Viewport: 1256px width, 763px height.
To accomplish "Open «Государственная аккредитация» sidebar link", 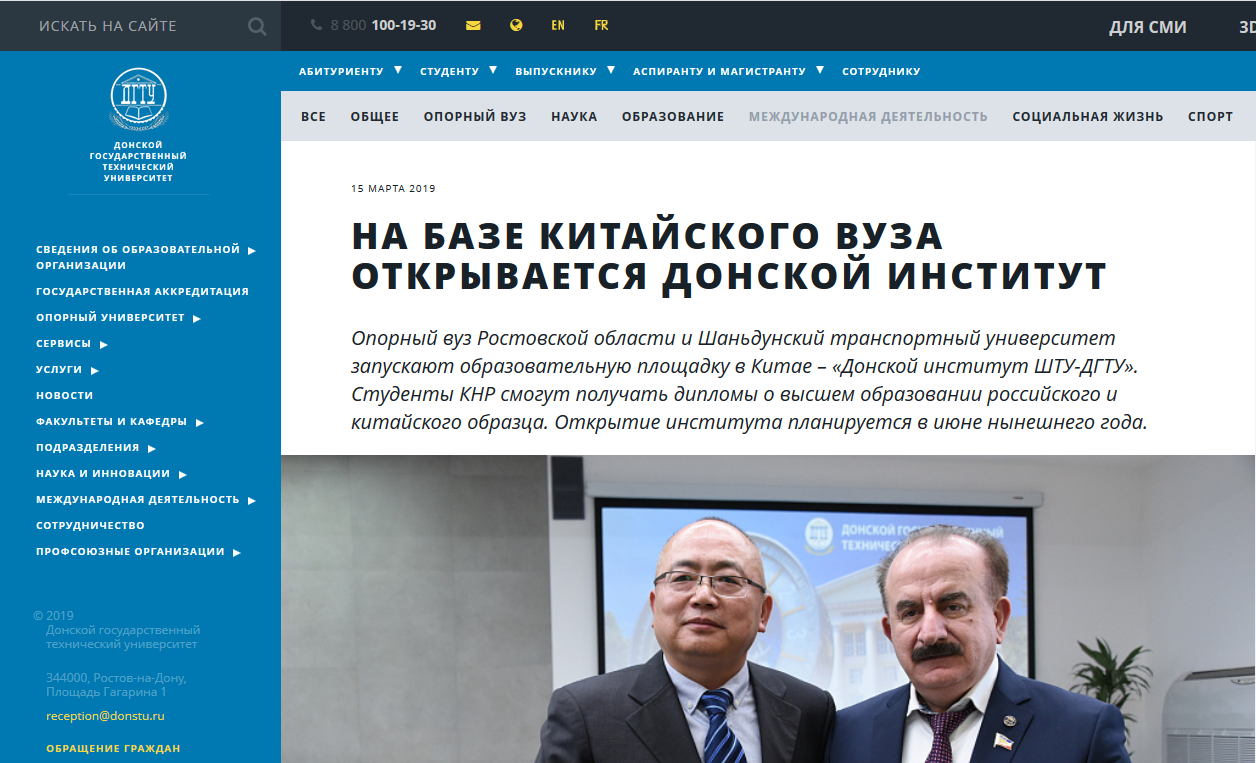I will [x=142, y=292].
